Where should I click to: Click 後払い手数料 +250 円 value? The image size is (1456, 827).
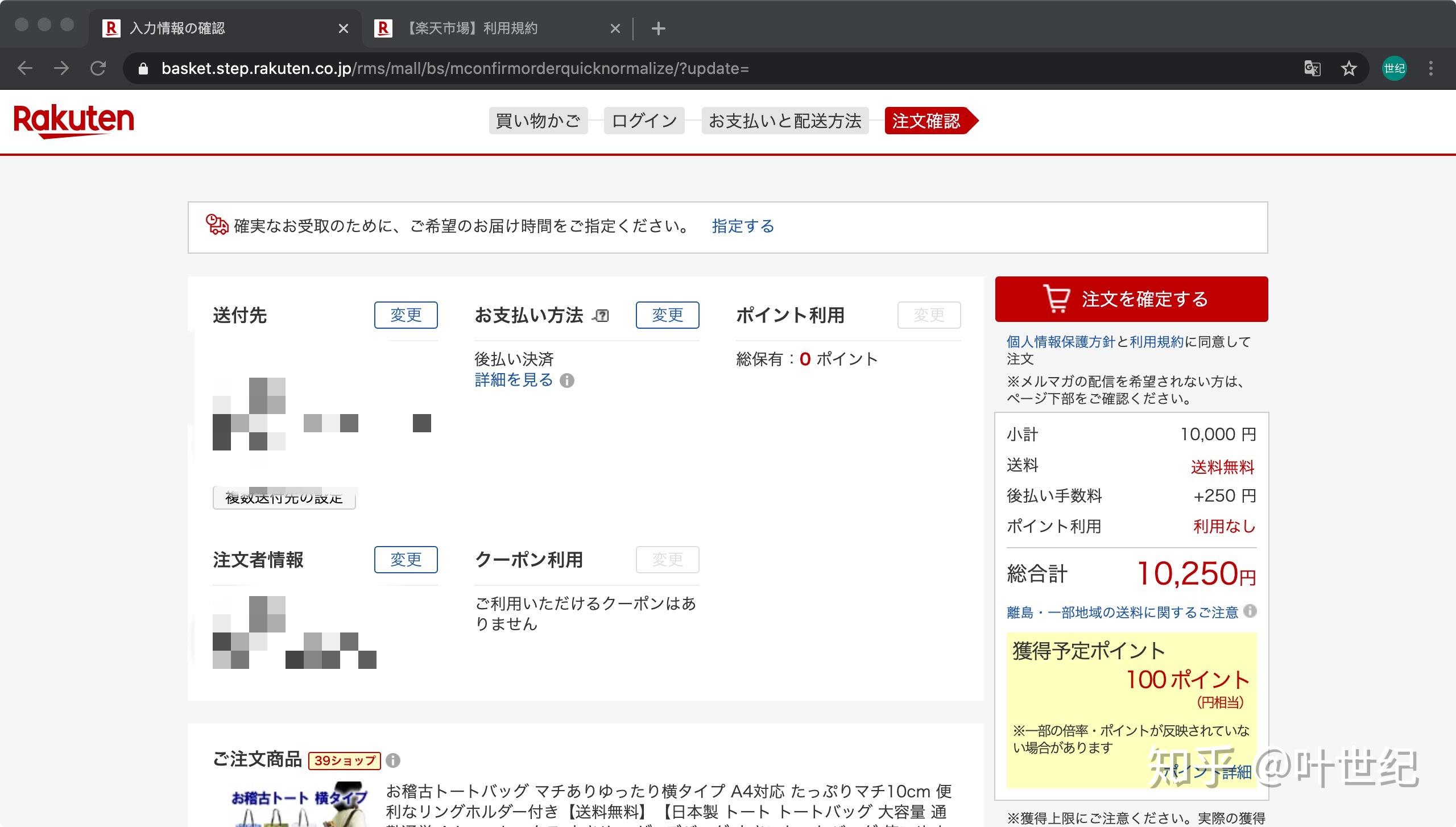(x=1225, y=496)
